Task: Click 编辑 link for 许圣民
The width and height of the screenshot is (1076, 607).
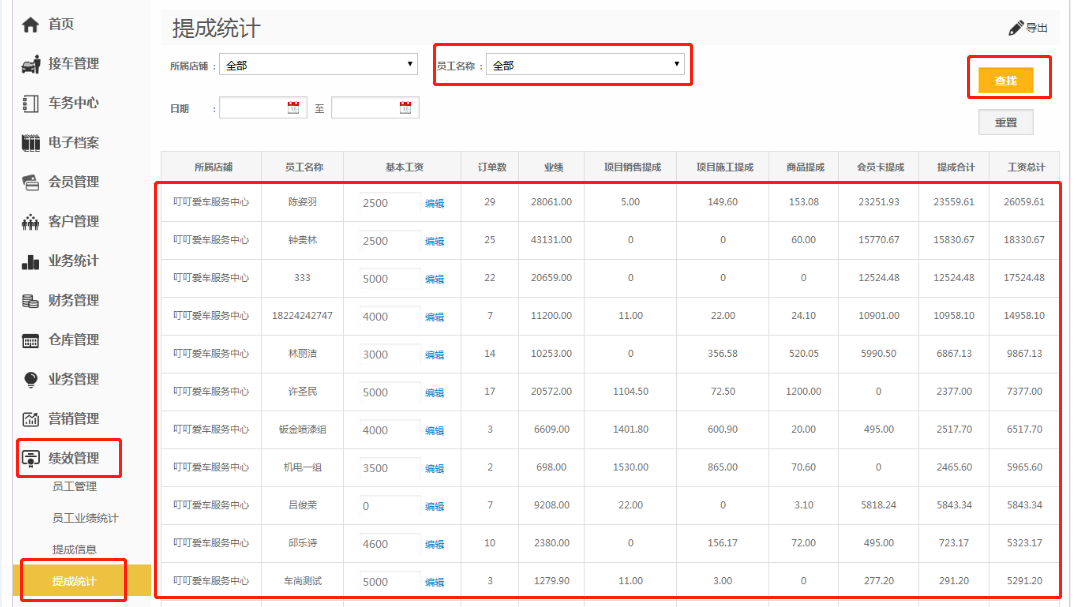Action: [x=434, y=393]
